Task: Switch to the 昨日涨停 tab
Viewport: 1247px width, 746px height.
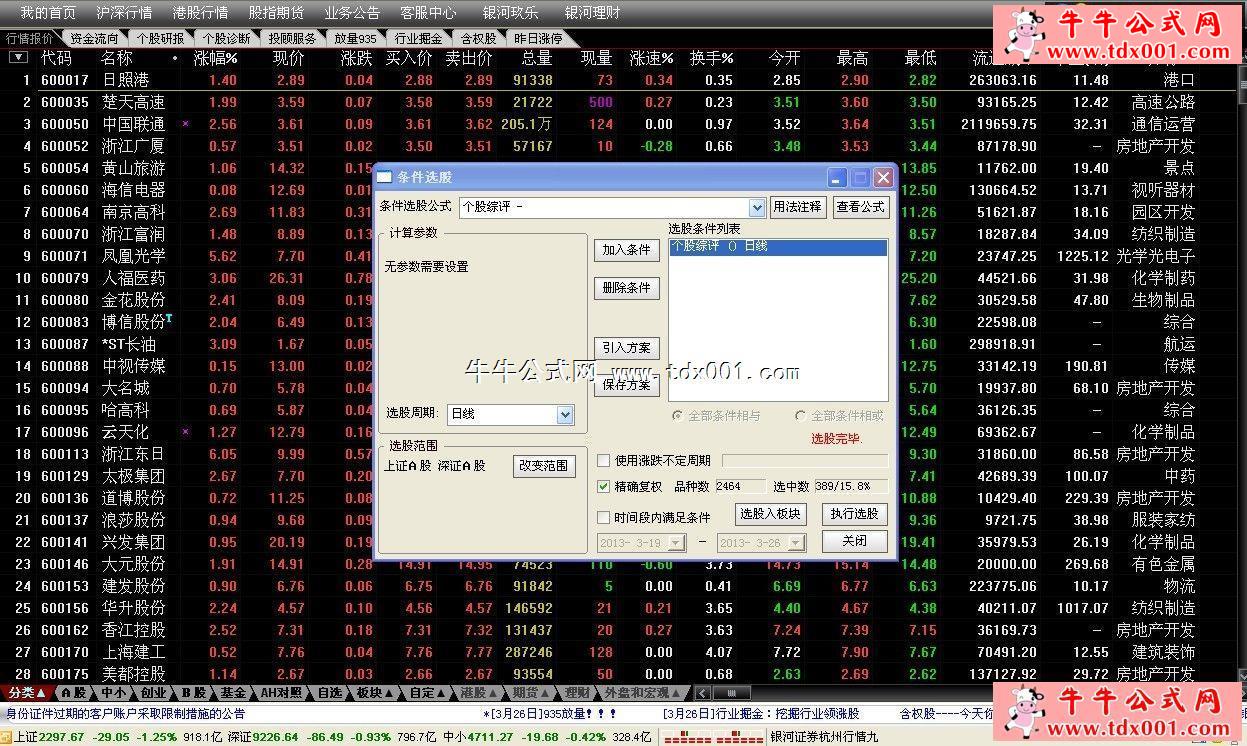Action: pyautogui.click(x=538, y=39)
